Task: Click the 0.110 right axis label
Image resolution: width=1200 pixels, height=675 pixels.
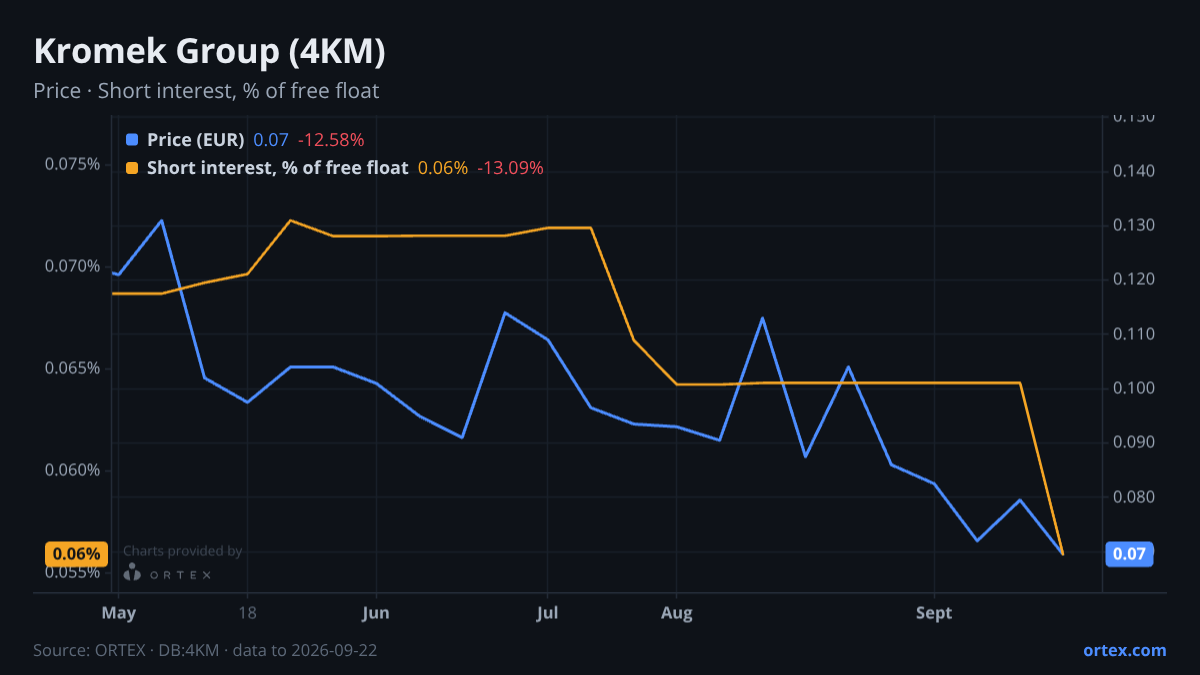Action: click(x=1133, y=334)
